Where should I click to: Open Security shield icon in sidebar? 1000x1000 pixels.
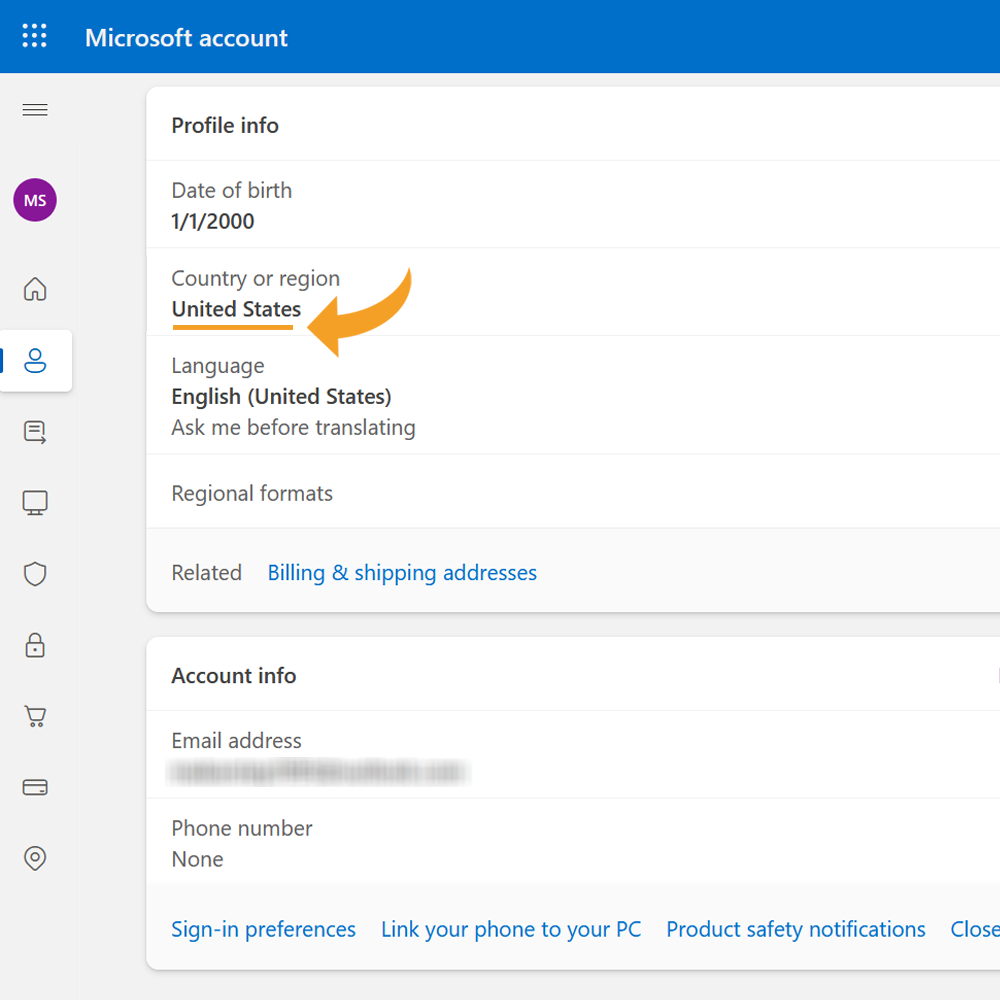tap(35, 574)
